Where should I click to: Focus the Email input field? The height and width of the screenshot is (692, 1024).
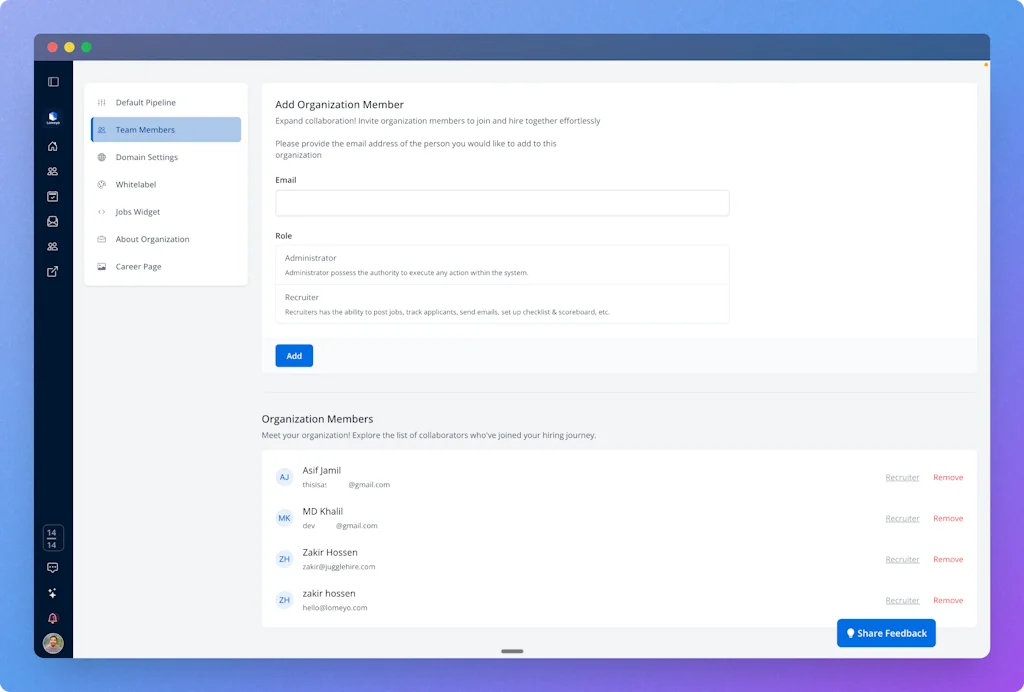(x=502, y=203)
